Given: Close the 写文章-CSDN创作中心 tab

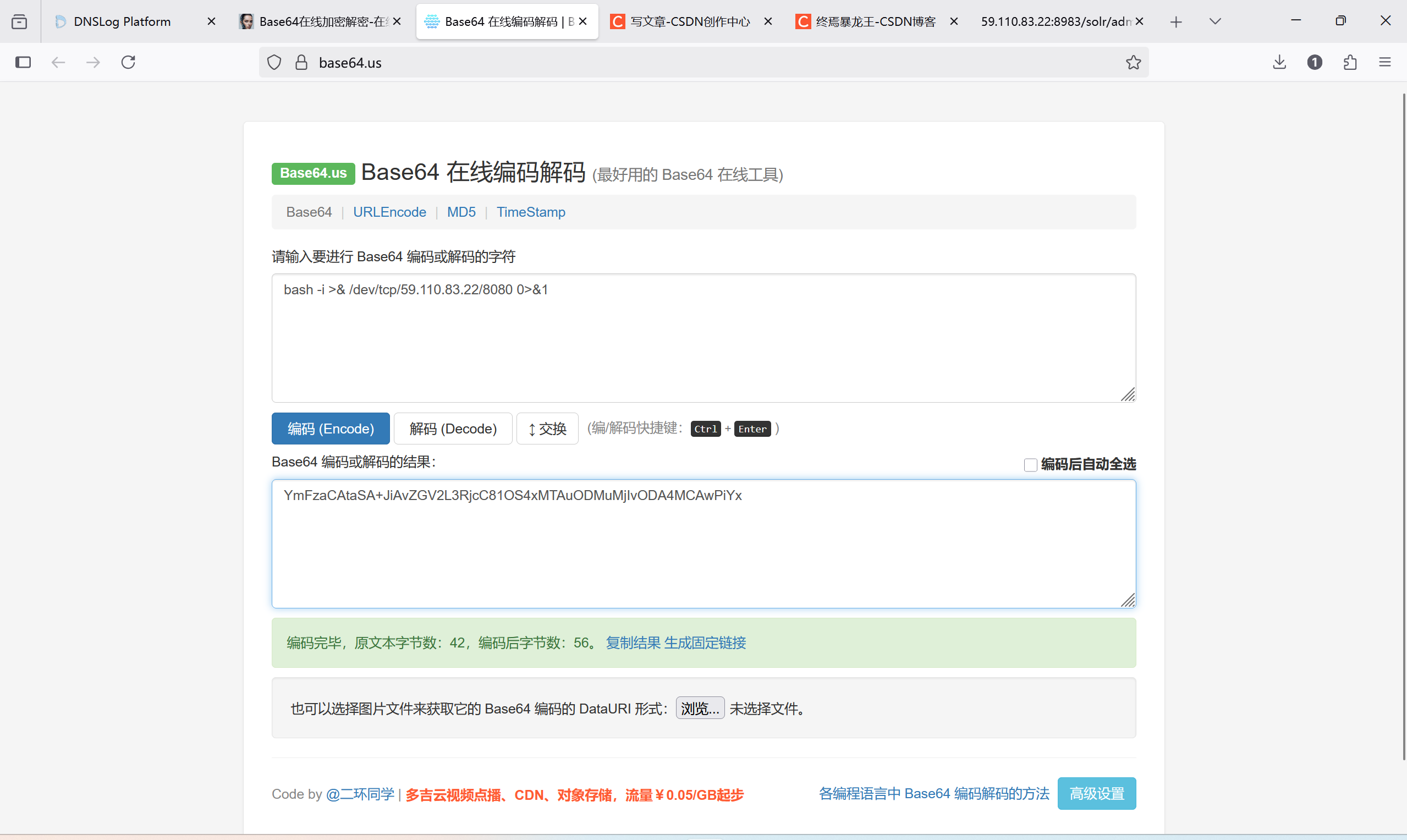Looking at the screenshot, I should [x=768, y=21].
